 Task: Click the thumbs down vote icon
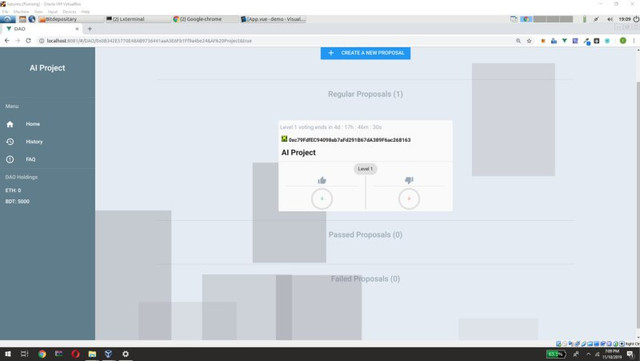(409, 180)
